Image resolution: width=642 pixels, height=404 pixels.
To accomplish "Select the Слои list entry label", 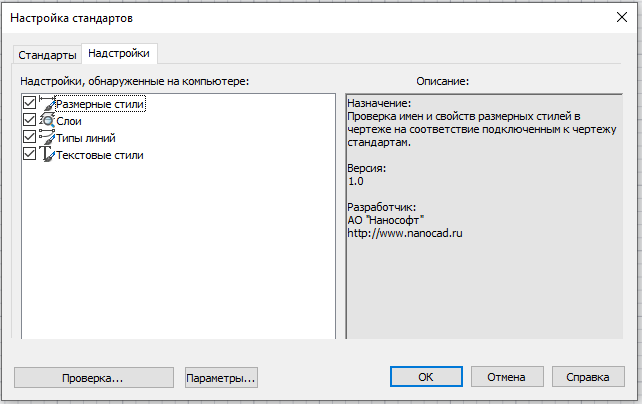I will coord(69,121).
